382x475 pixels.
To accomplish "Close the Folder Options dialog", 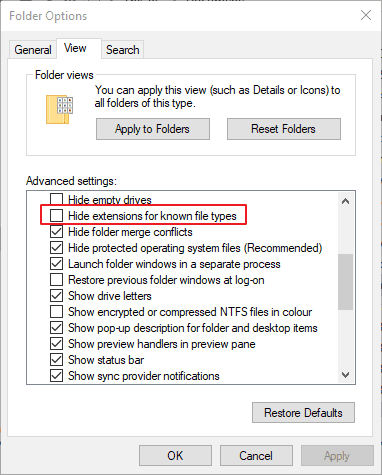I will [366, 15].
